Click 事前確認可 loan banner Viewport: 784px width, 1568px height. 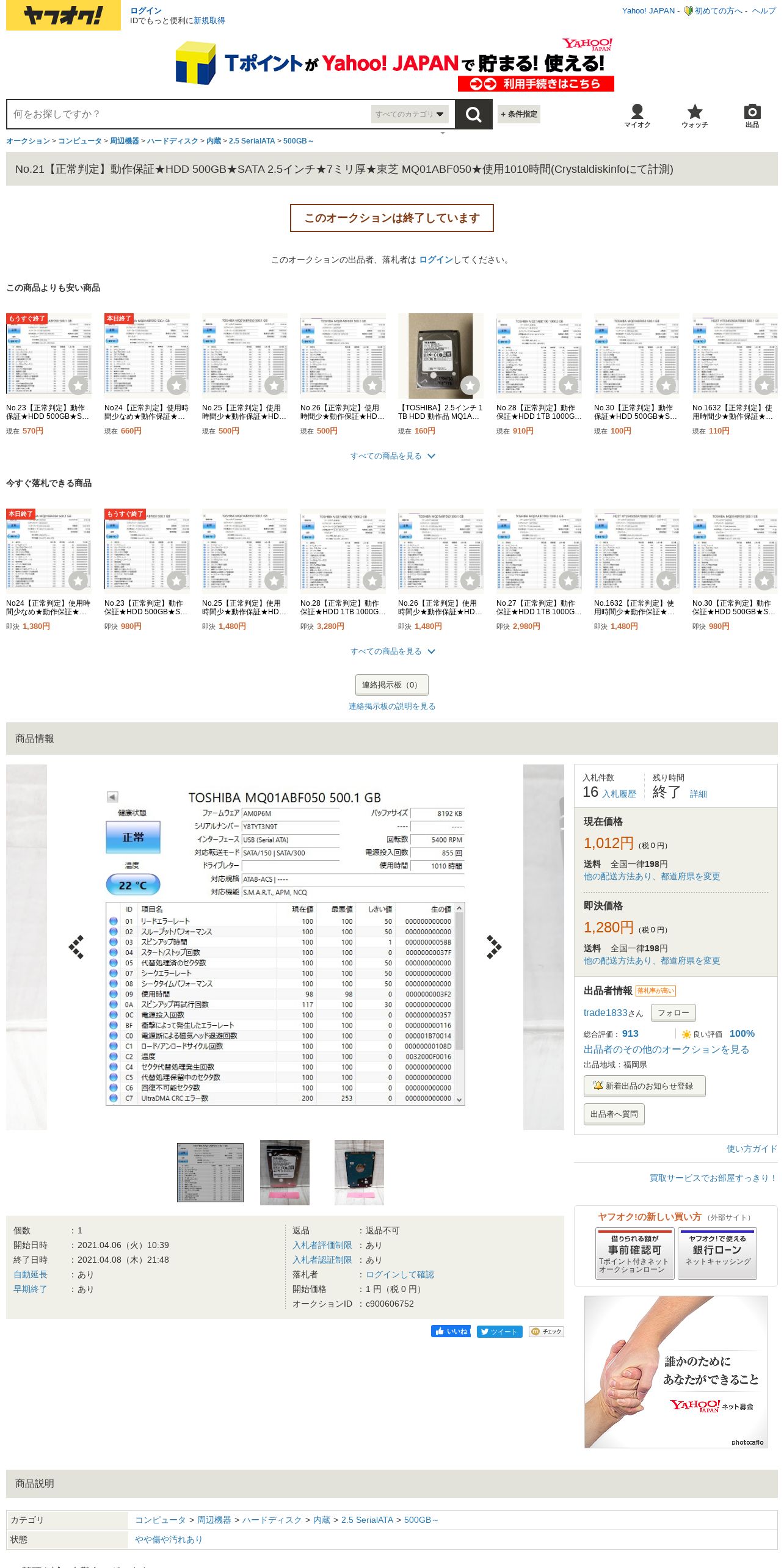(x=635, y=1254)
